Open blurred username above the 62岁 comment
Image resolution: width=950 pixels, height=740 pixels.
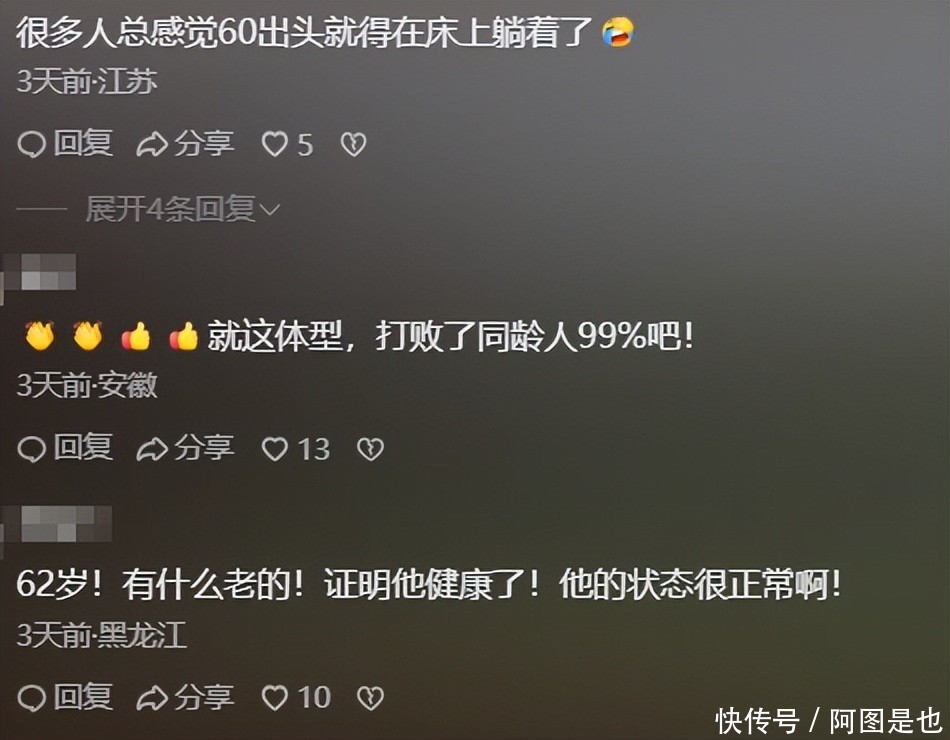coord(57,524)
